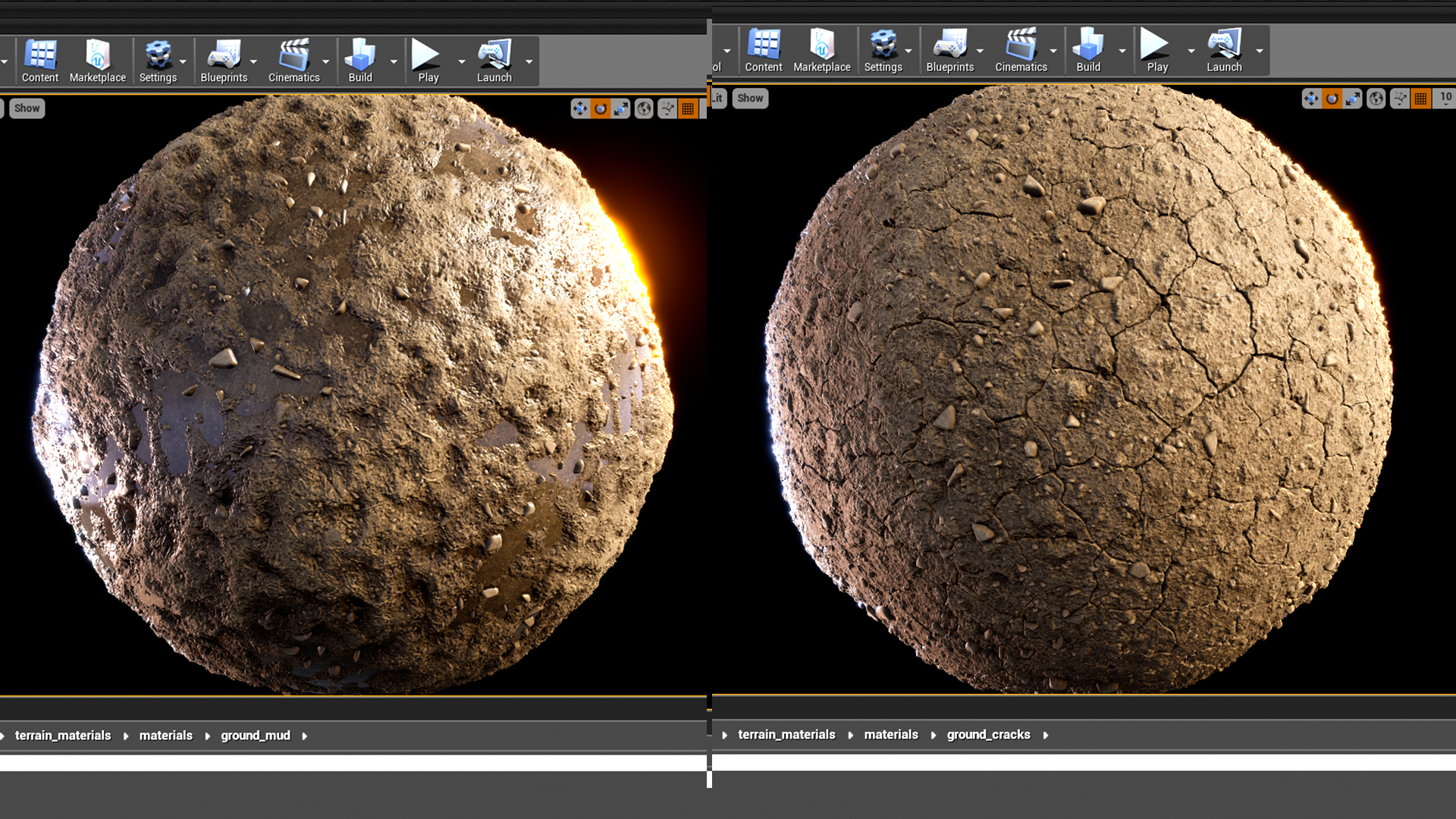Open Blueprints in right editor window

point(950,50)
